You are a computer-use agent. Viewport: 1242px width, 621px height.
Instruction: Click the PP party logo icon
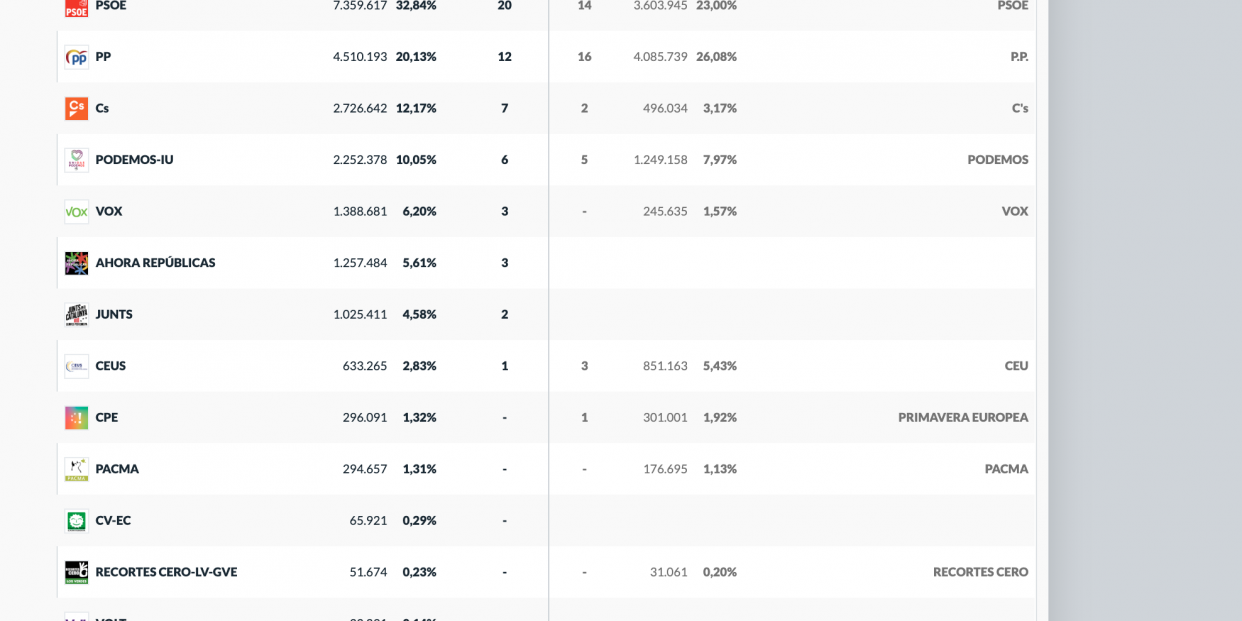76,57
